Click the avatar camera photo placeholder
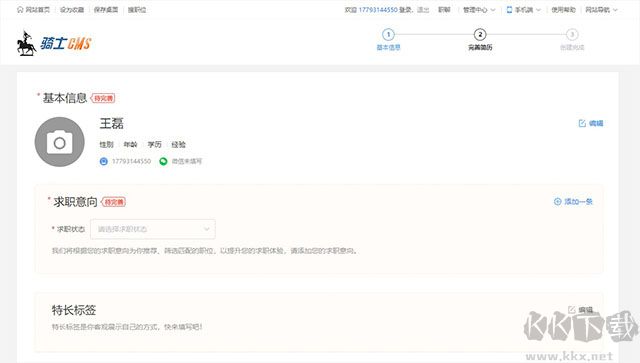Viewport: 640px width, 363px height. tap(60, 142)
